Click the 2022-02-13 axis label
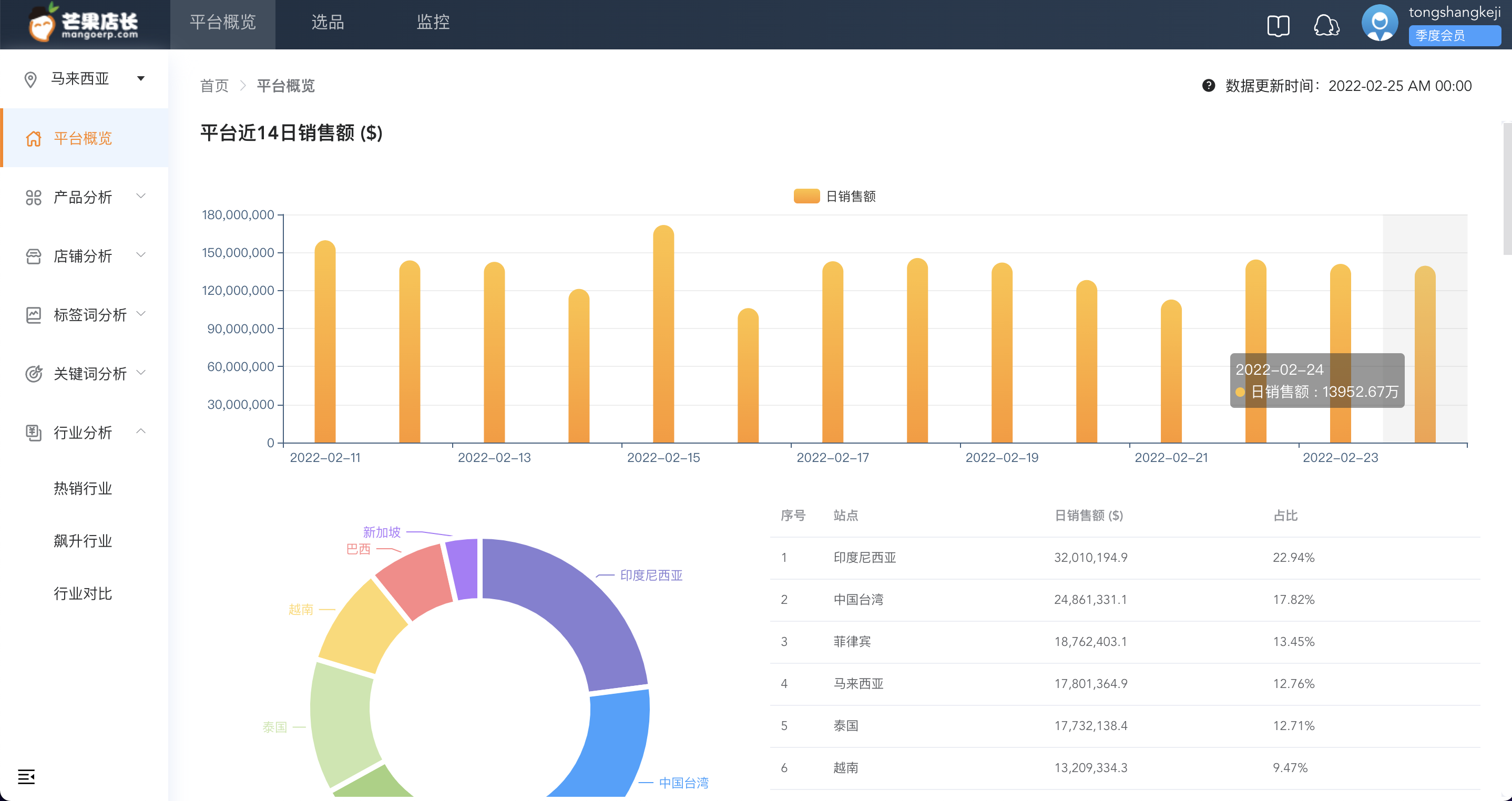This screenshot has height=801, width=1512. pyautogui.click(x=494, y=458)
